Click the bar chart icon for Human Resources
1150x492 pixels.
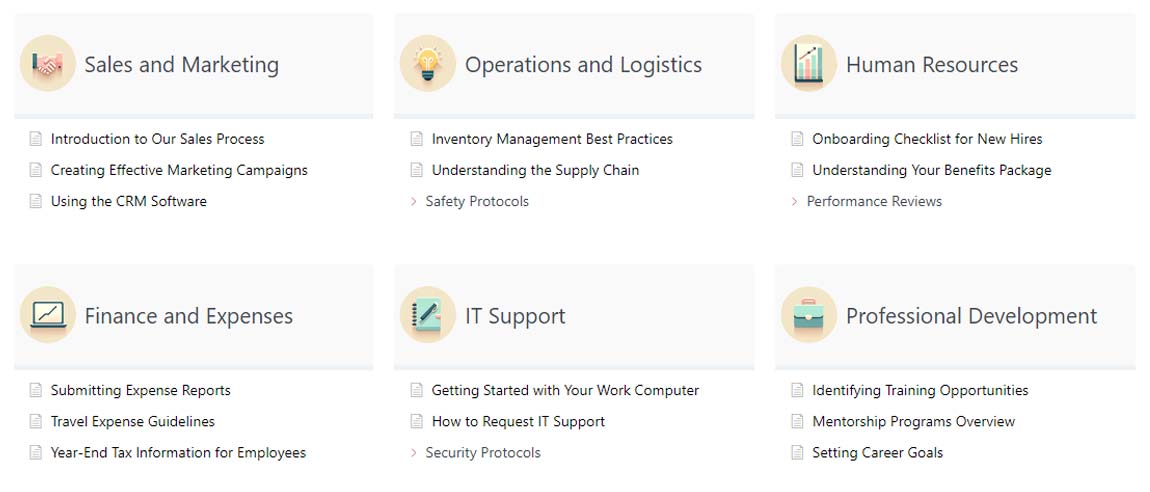coord(808,65)
